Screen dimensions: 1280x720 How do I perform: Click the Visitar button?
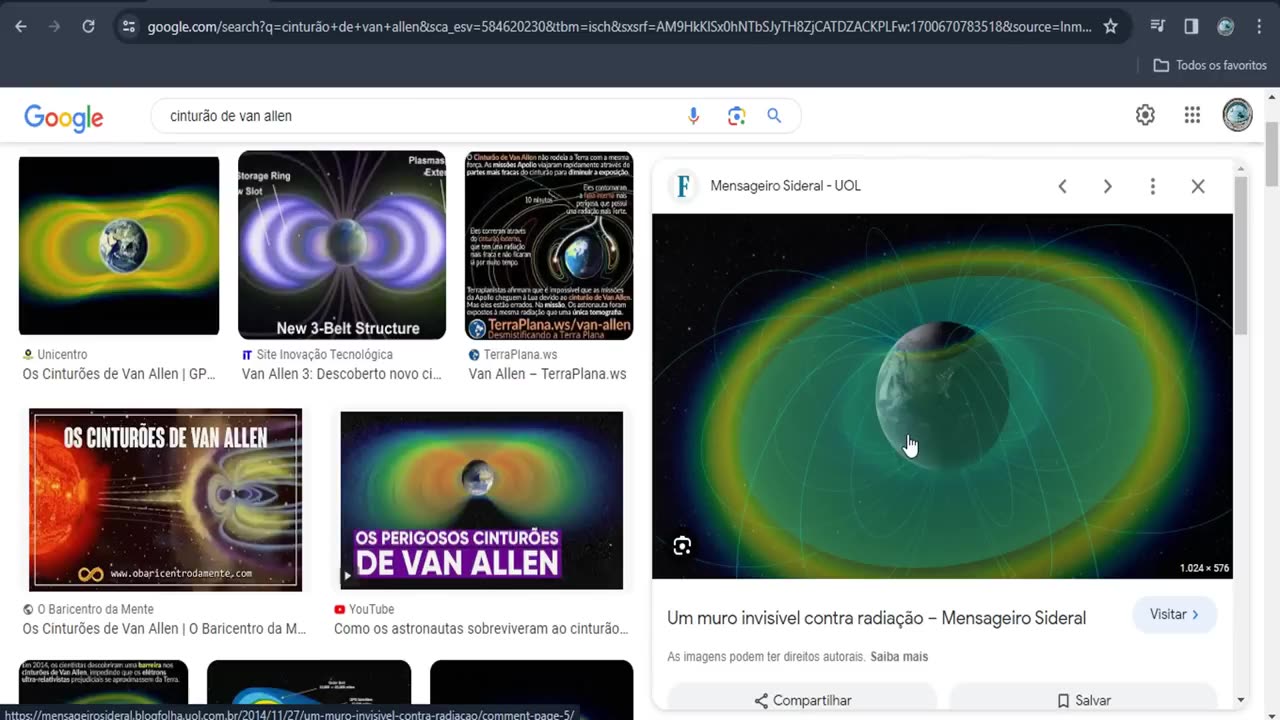click(1174, 615)
